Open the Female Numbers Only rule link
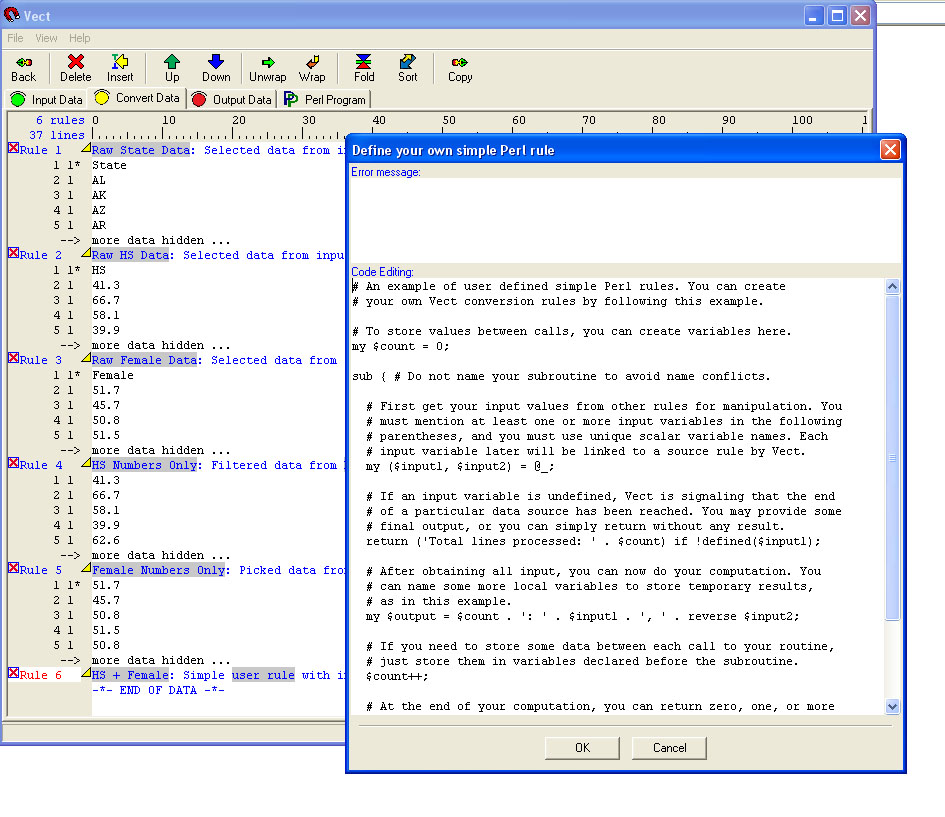The image size is (945, 817). click(159, 571)
